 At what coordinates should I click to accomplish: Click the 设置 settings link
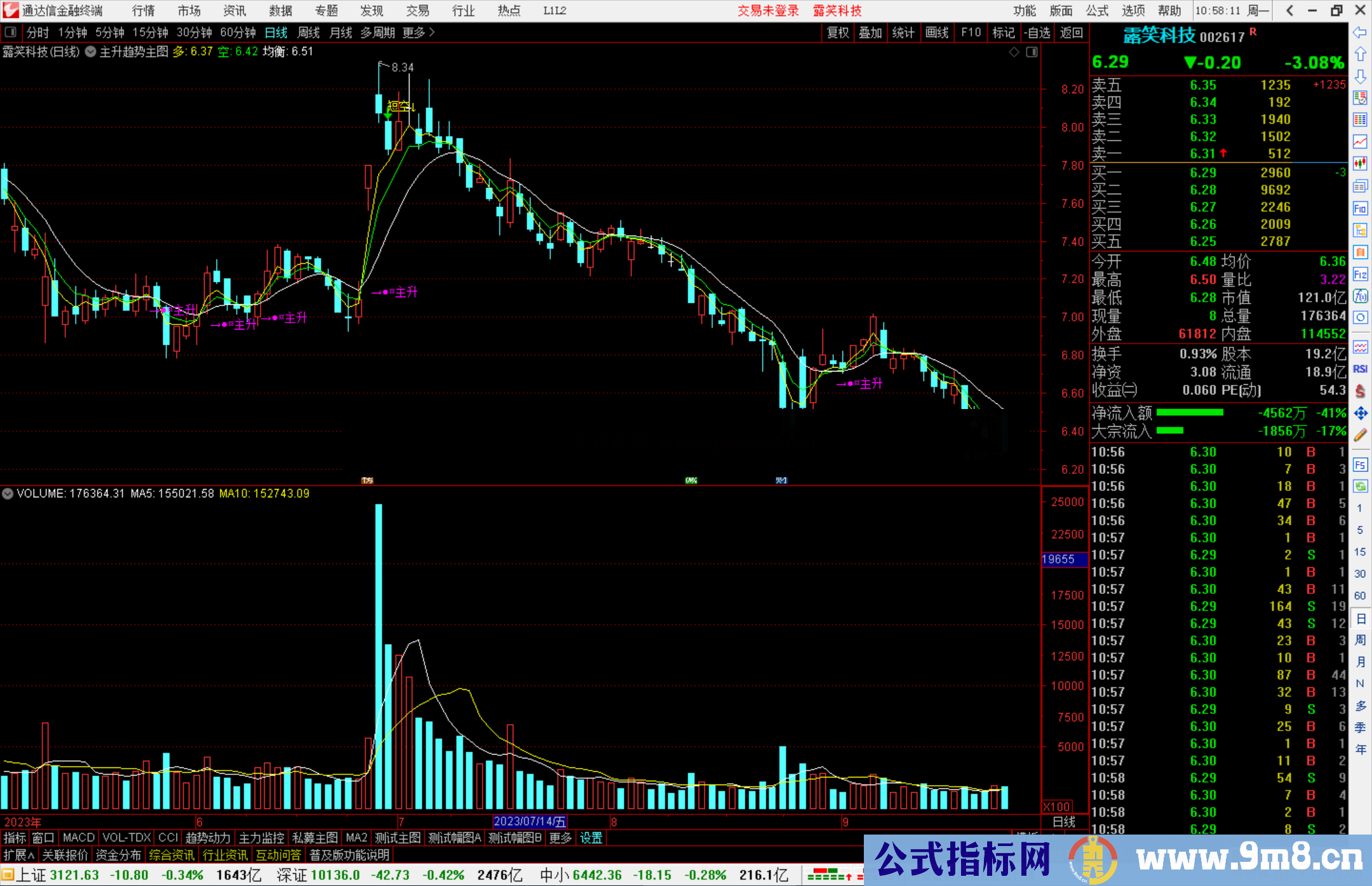(x=591, y=838)
